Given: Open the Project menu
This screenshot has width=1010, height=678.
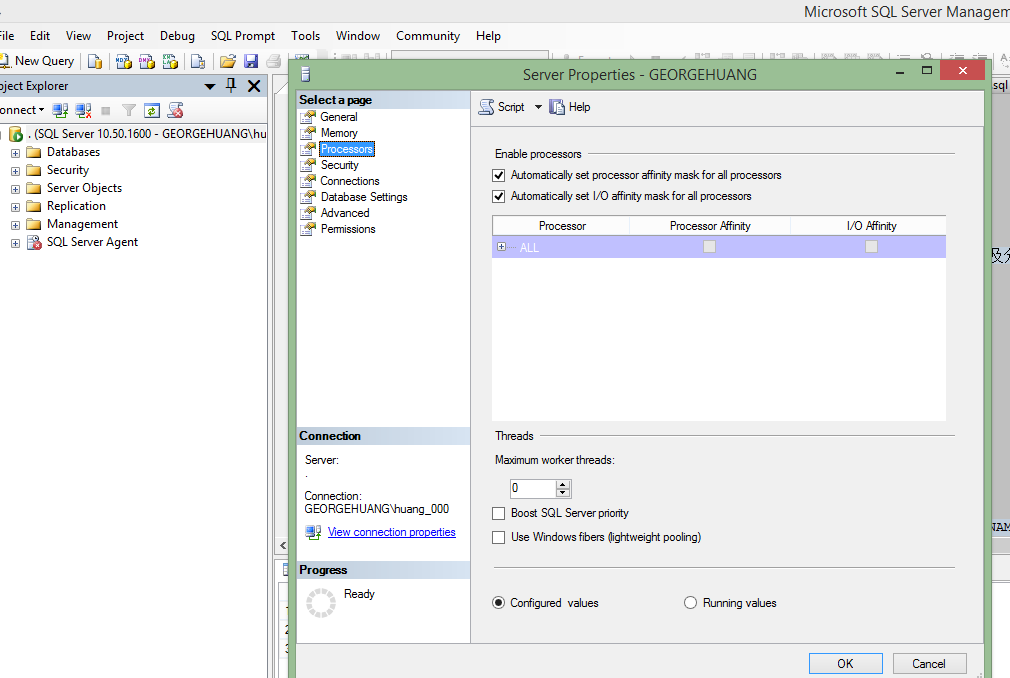Looking at the screenshot, I should [126, 36].
